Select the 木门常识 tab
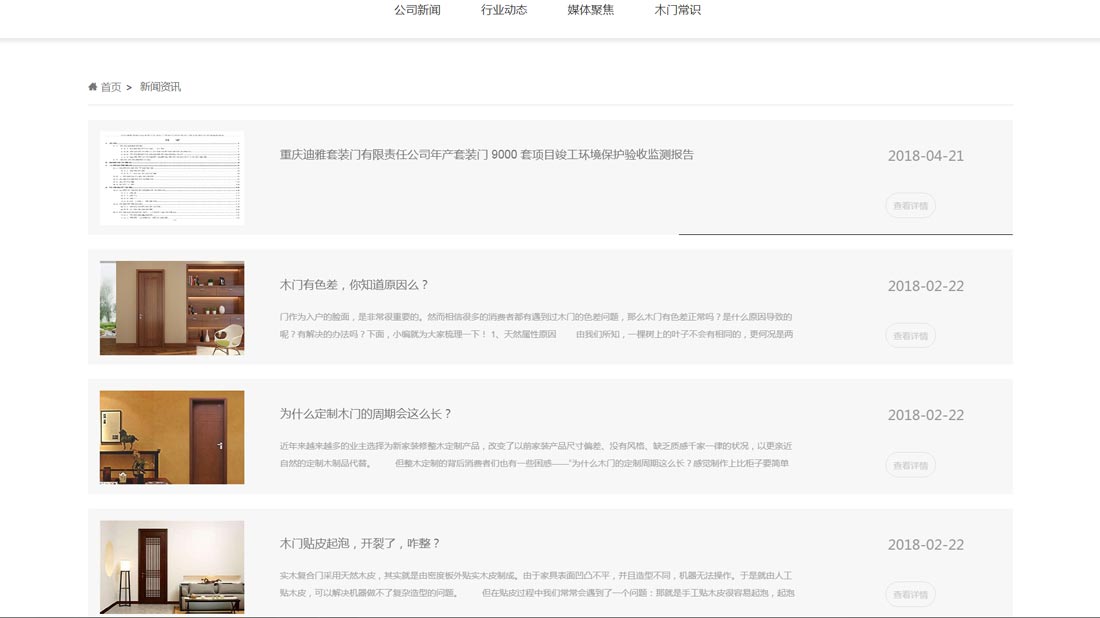The width and height of the screenshot is (1100, 618). [x=678, y=9]
